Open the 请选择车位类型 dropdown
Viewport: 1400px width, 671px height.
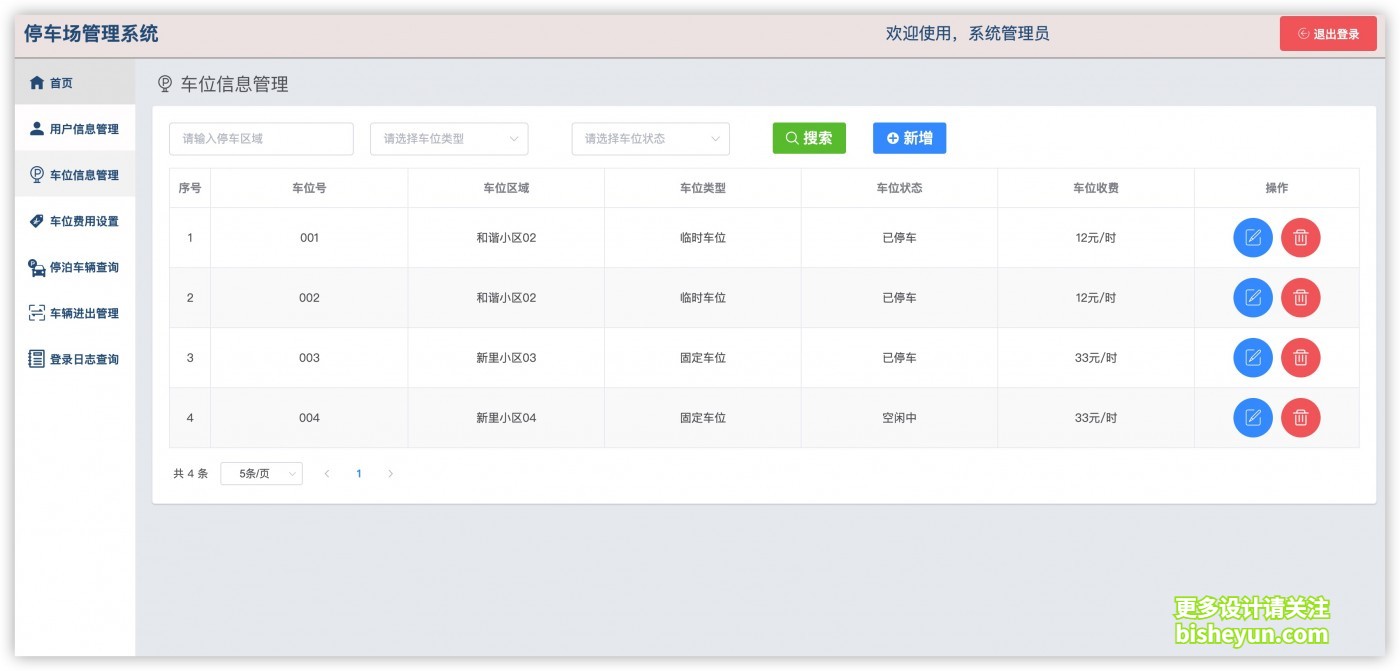click(x=449, y=139)
